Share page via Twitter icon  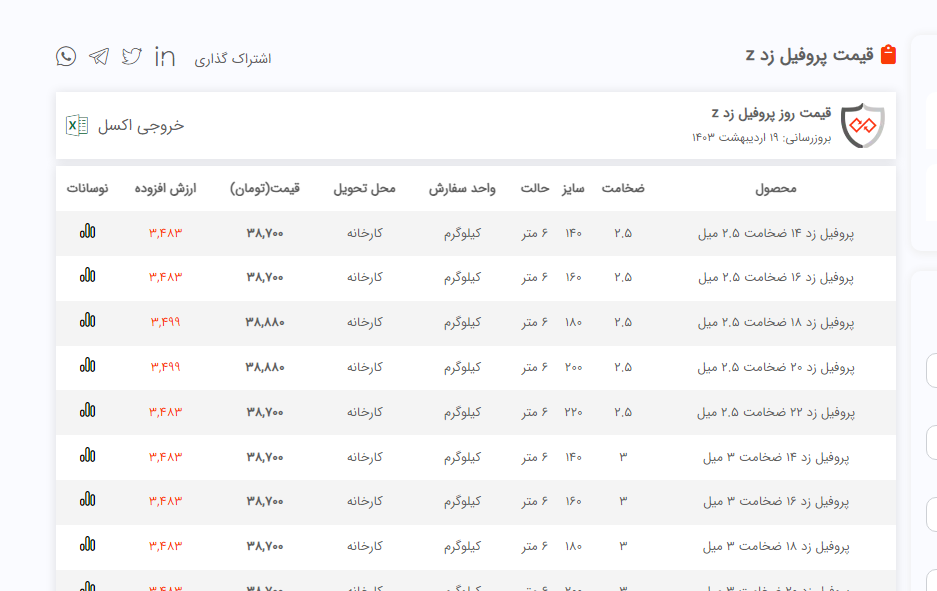[x=132, y=57]
